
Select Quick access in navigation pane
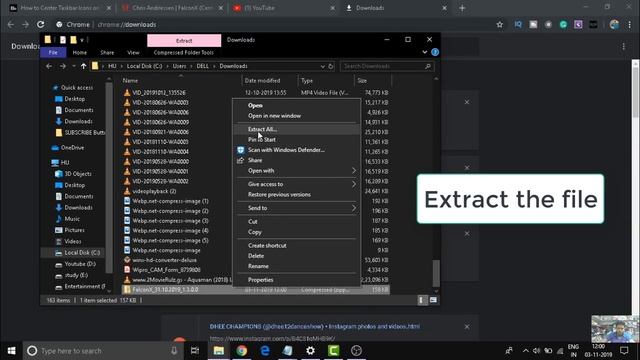pos(76,88)
